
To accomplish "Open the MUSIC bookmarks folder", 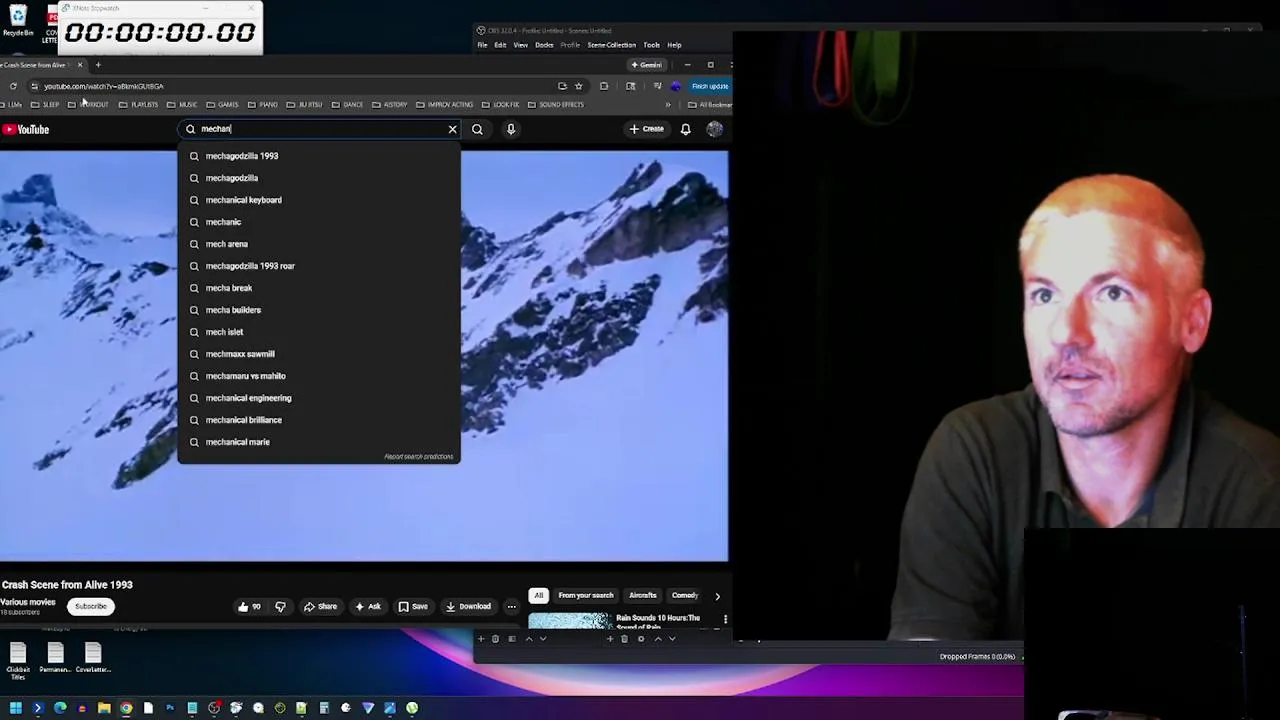I will tap(182, 104).
